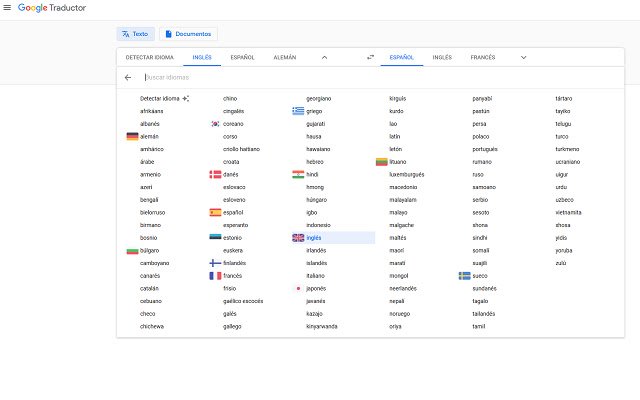Screen dimensions: 640x400
Task: Select the ESPAÑOL target language tab
Action: [x=402, y=57]
